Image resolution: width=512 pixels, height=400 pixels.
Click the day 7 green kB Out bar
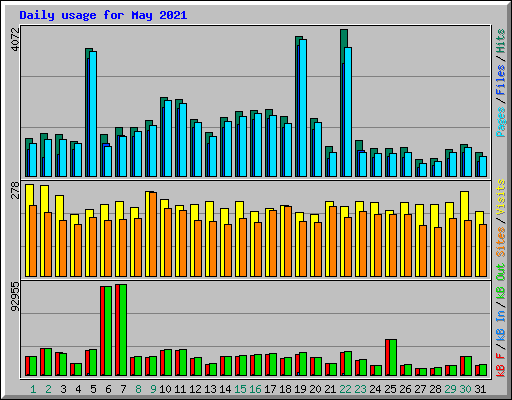[x=123, y=330]
